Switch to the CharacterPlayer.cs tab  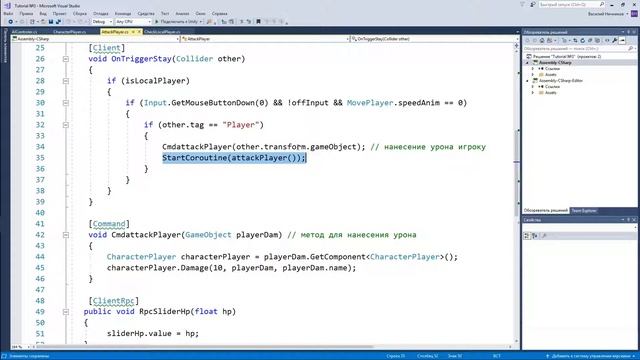coord(69,31)
